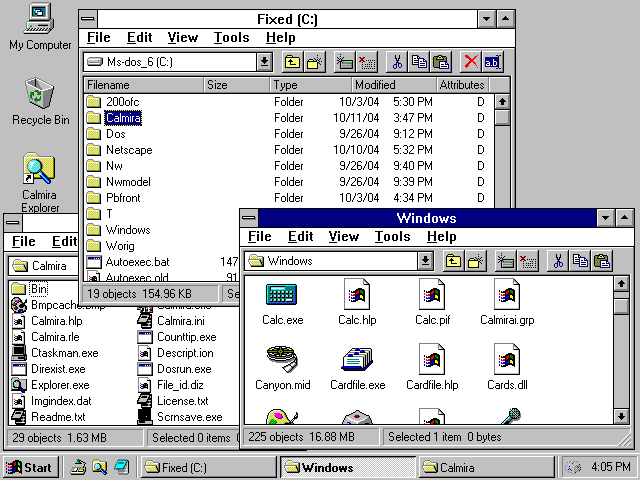Sort by the Type column header

[311, 85]
